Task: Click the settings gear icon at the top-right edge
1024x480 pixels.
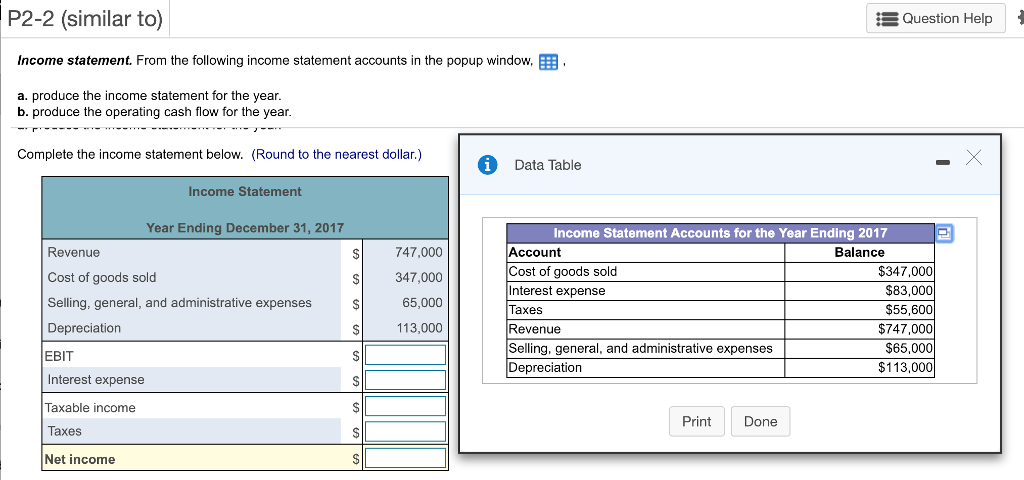Action: [x=1020, y=18]
